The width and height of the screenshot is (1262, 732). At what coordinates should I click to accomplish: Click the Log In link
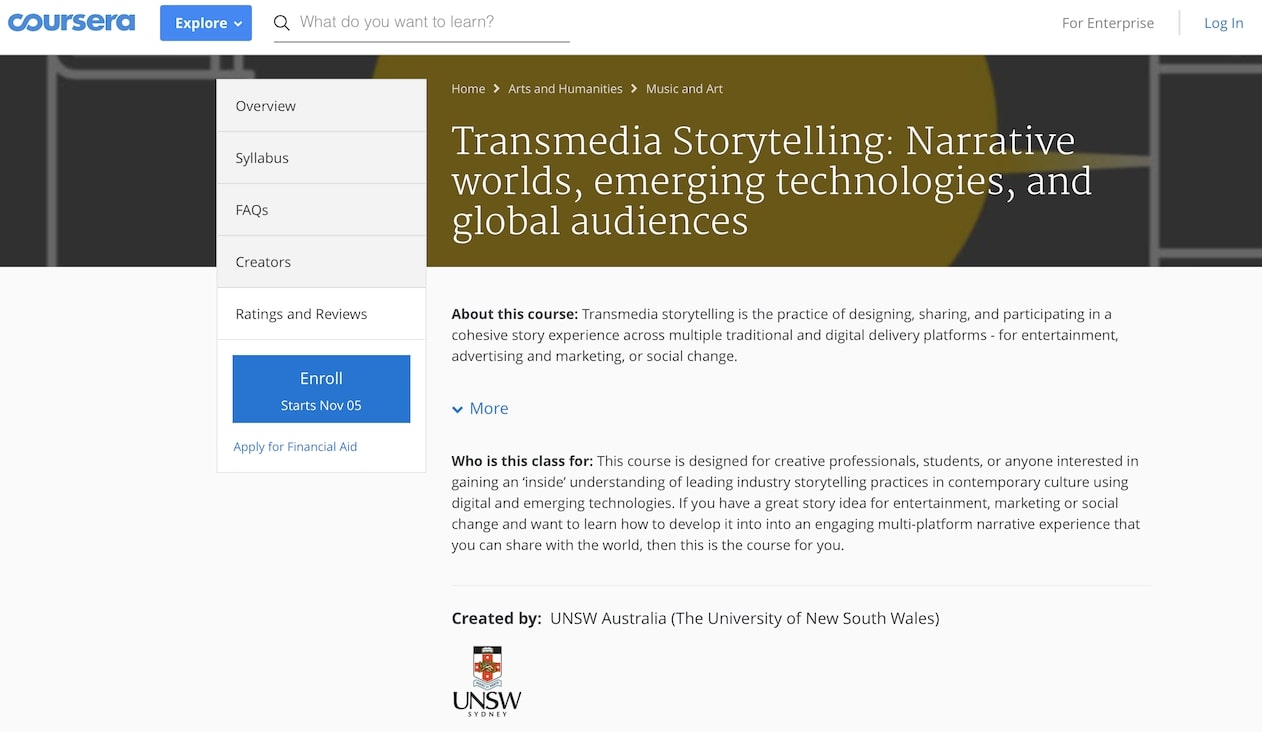[x=1223, y=23]
